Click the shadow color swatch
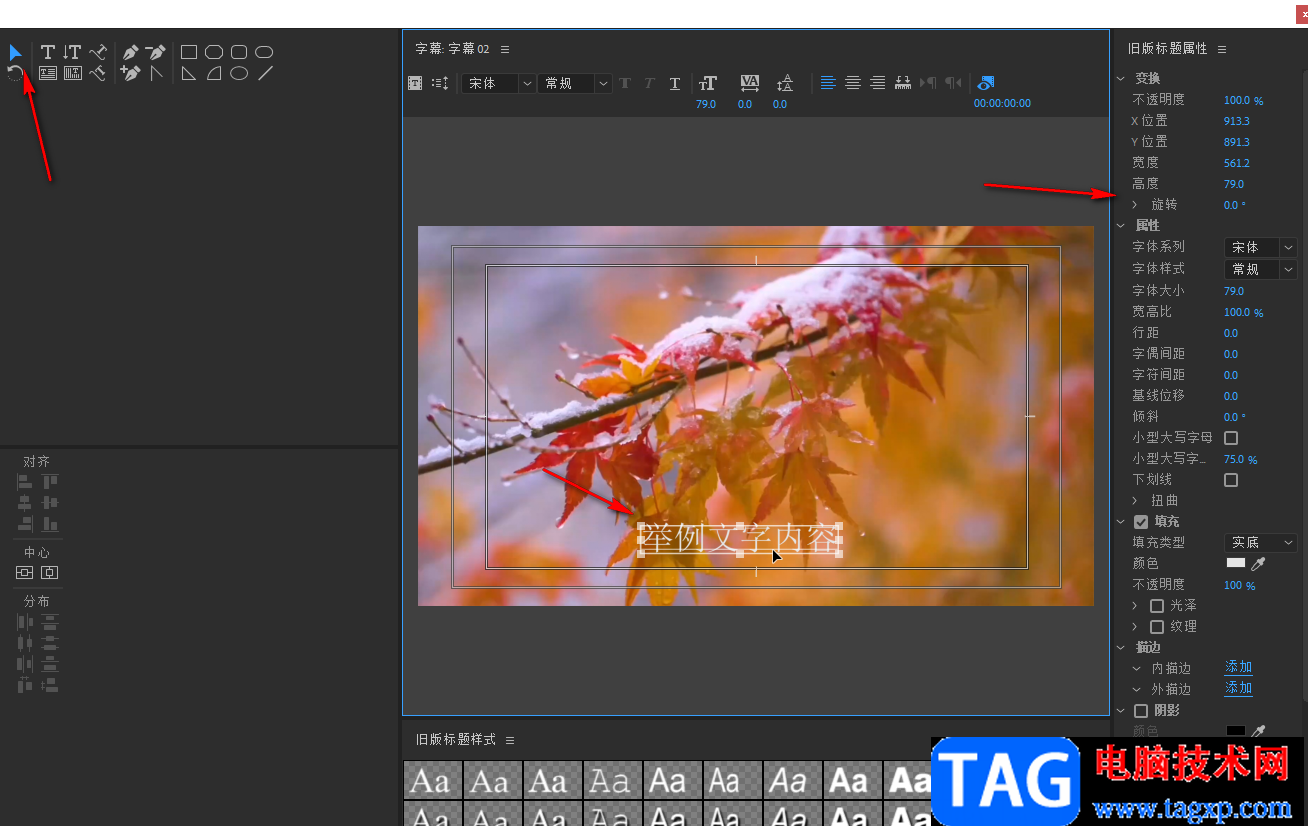The image size is (1308, 826). pyautogui.click(x=1236, y=732)
